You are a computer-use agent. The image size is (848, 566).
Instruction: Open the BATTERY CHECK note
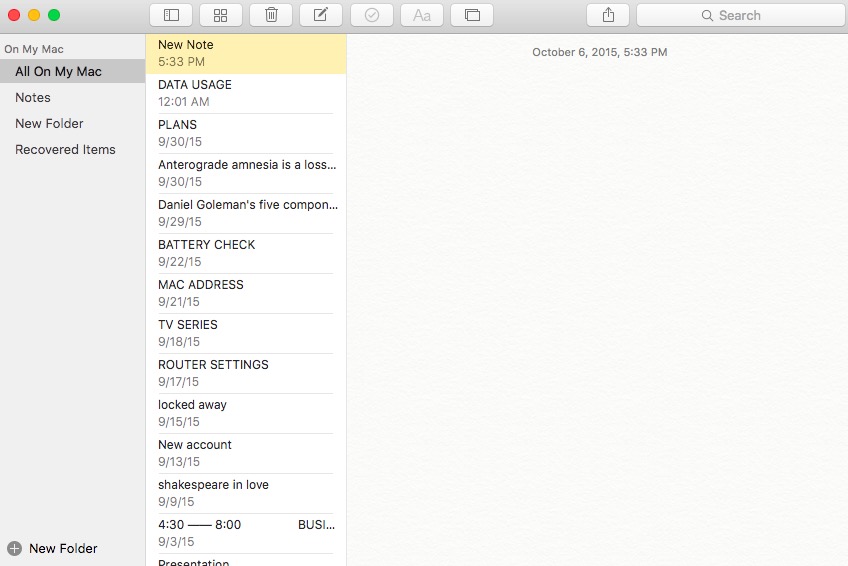pos(246,254)
